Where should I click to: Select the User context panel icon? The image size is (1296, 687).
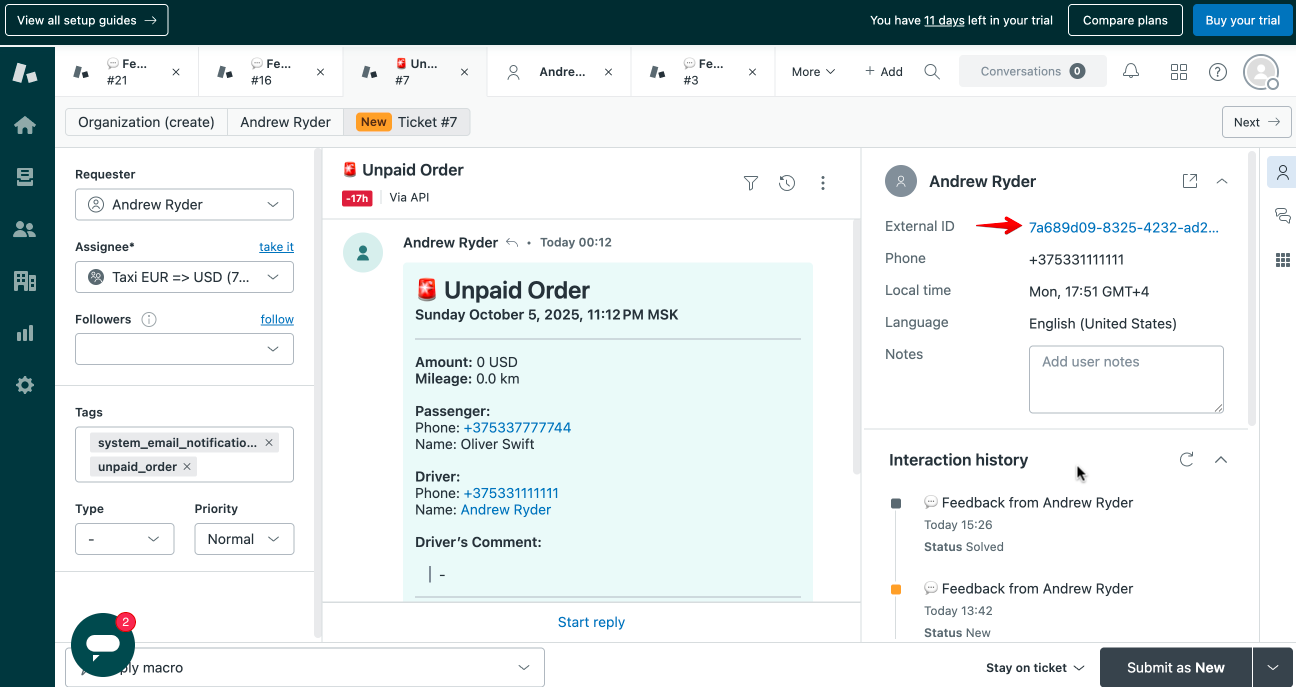[1282, 172]
